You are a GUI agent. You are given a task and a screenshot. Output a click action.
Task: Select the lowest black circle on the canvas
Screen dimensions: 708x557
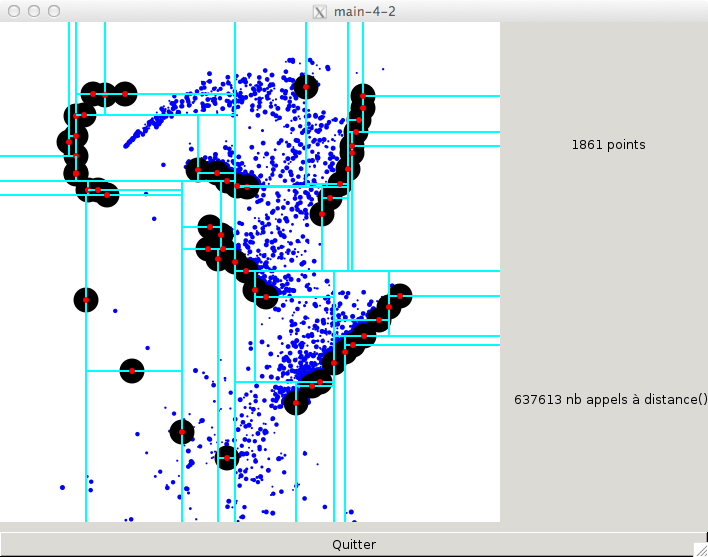click(227, 457)
